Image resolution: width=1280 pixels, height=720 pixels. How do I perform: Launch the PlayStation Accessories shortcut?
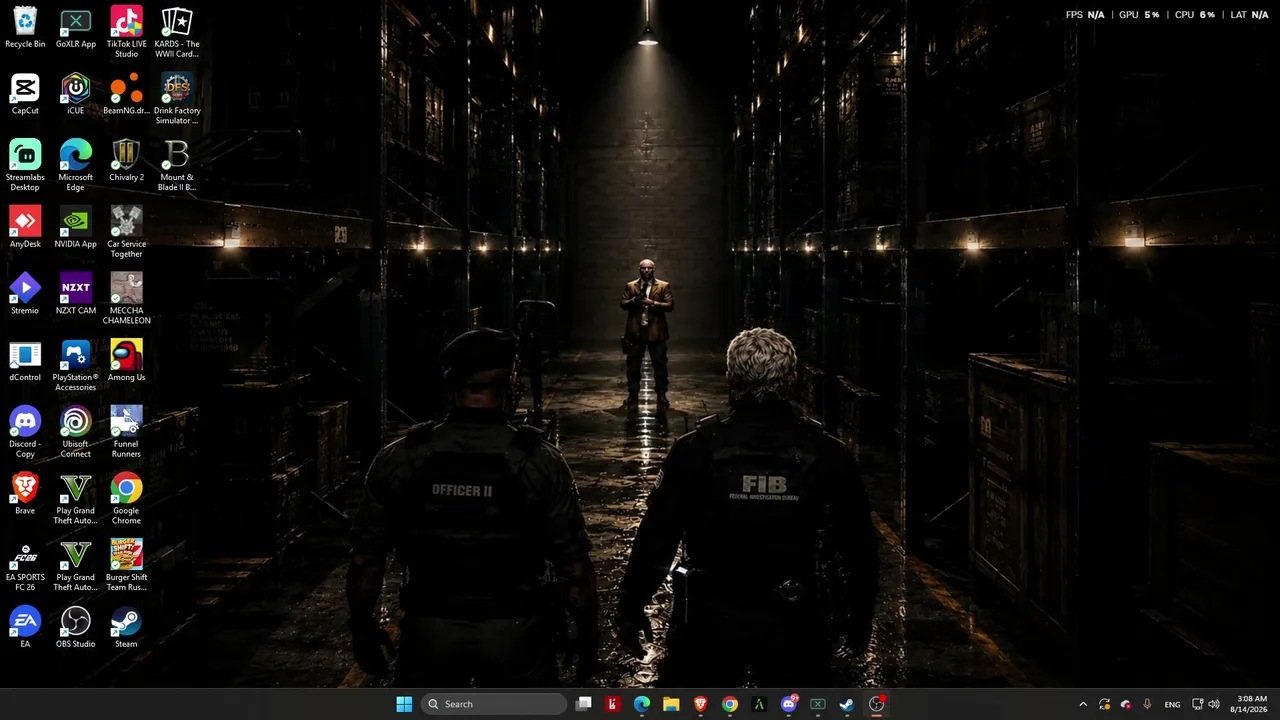[76, 366]
